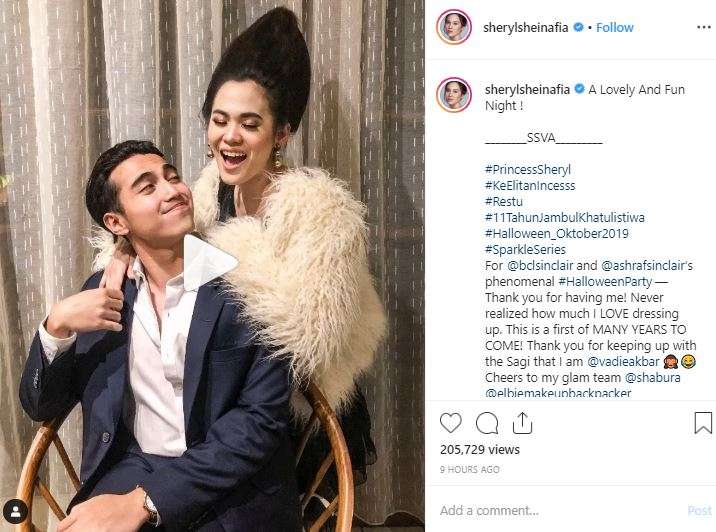The height and width of the screenshot is (532, 716).
Task: Like the post with the heart icon
Action: coord(450,423)
